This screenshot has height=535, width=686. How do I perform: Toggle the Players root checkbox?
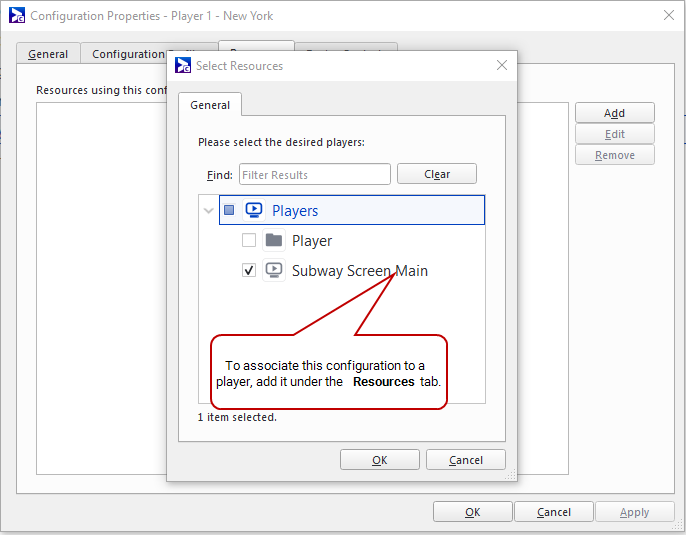pos(229,210)
